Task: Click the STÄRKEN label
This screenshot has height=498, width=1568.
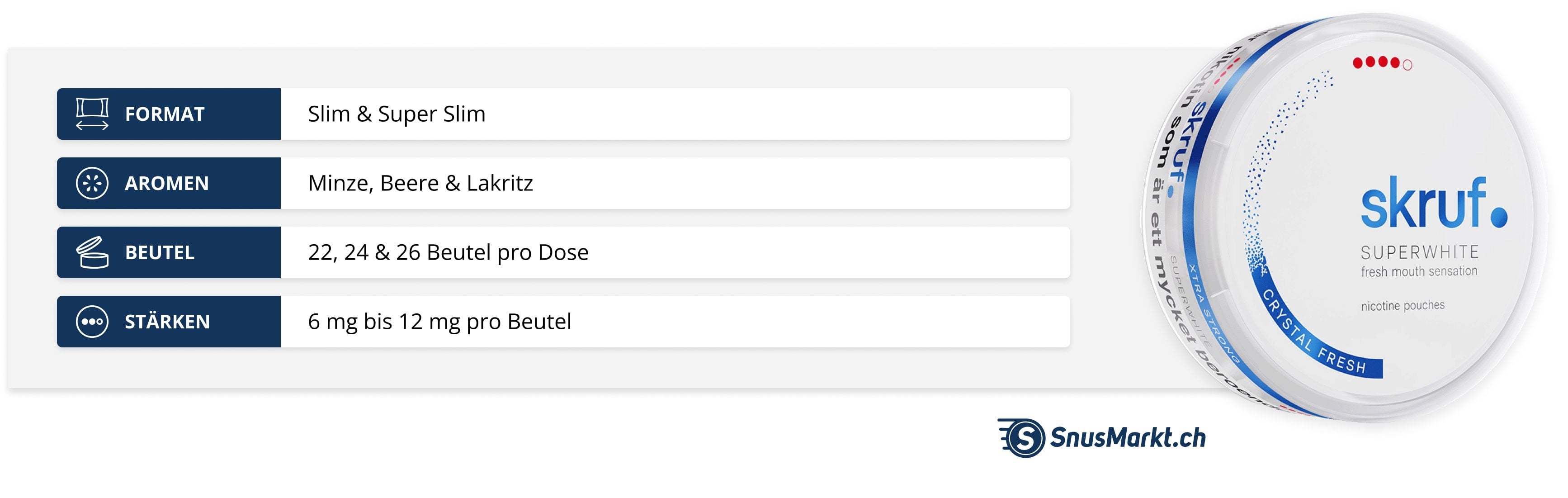Action: [167, 322]
